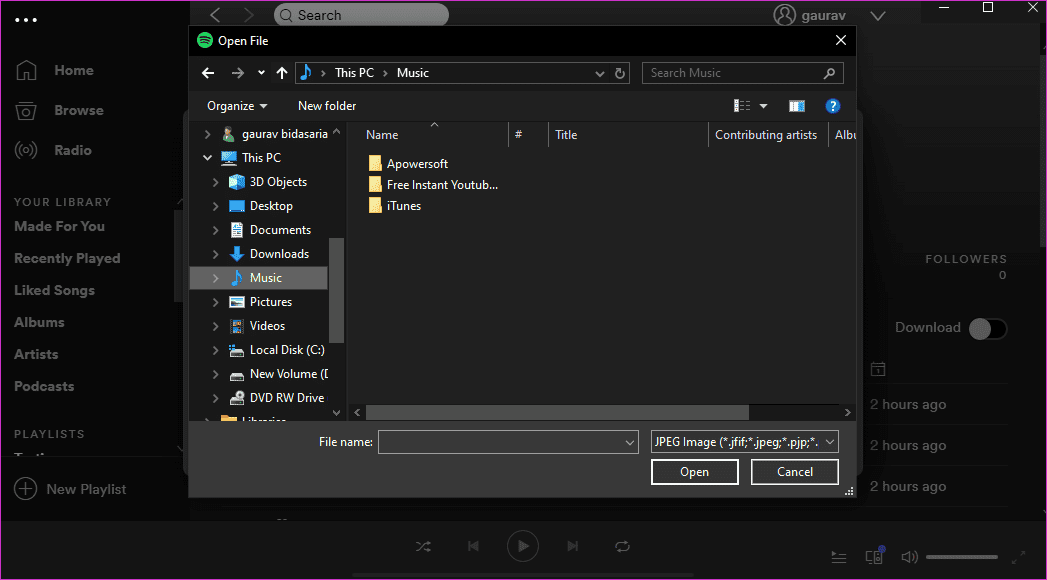Open recent locations dropdown arrow

[x=261, y=73]
